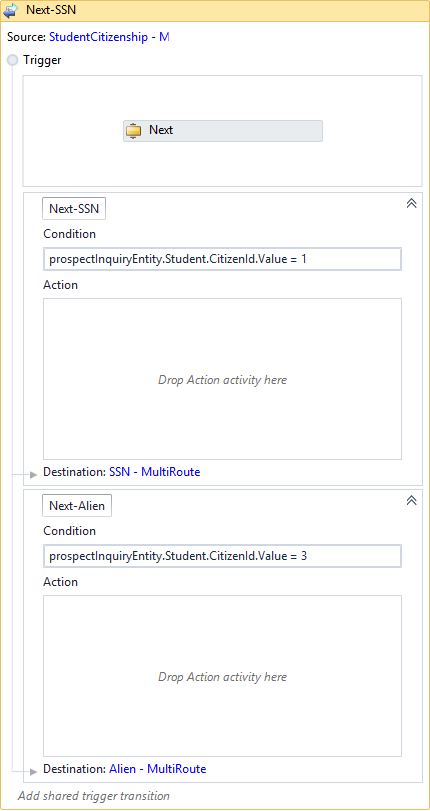Collapse the Next-SSN transition section
430x811 pixels.
pos(411,203)
